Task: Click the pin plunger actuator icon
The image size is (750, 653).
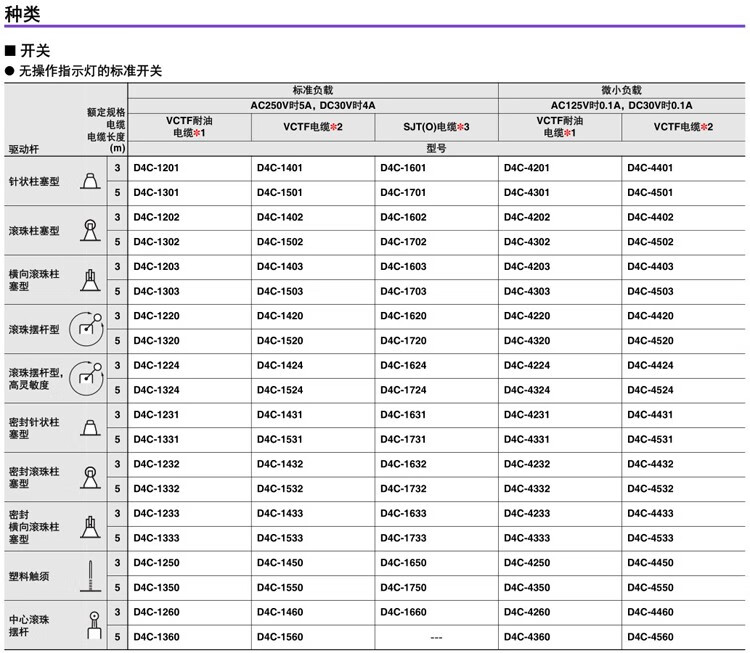Action: 90,181
